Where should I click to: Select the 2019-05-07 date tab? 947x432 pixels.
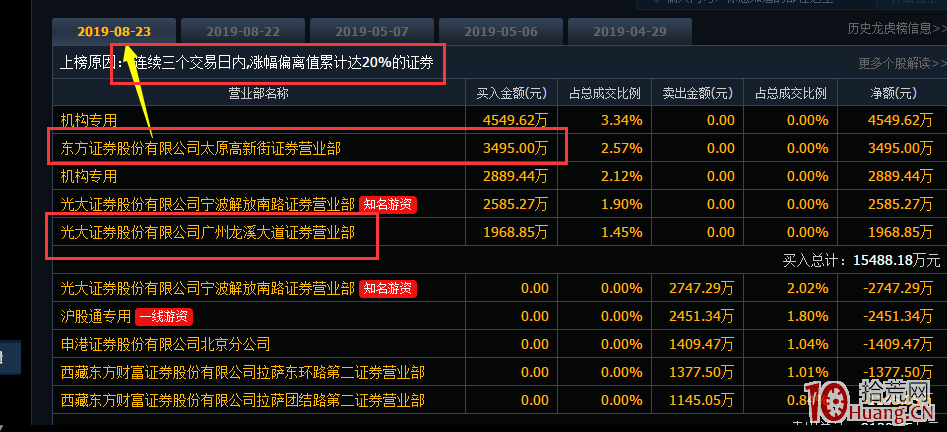372,31
